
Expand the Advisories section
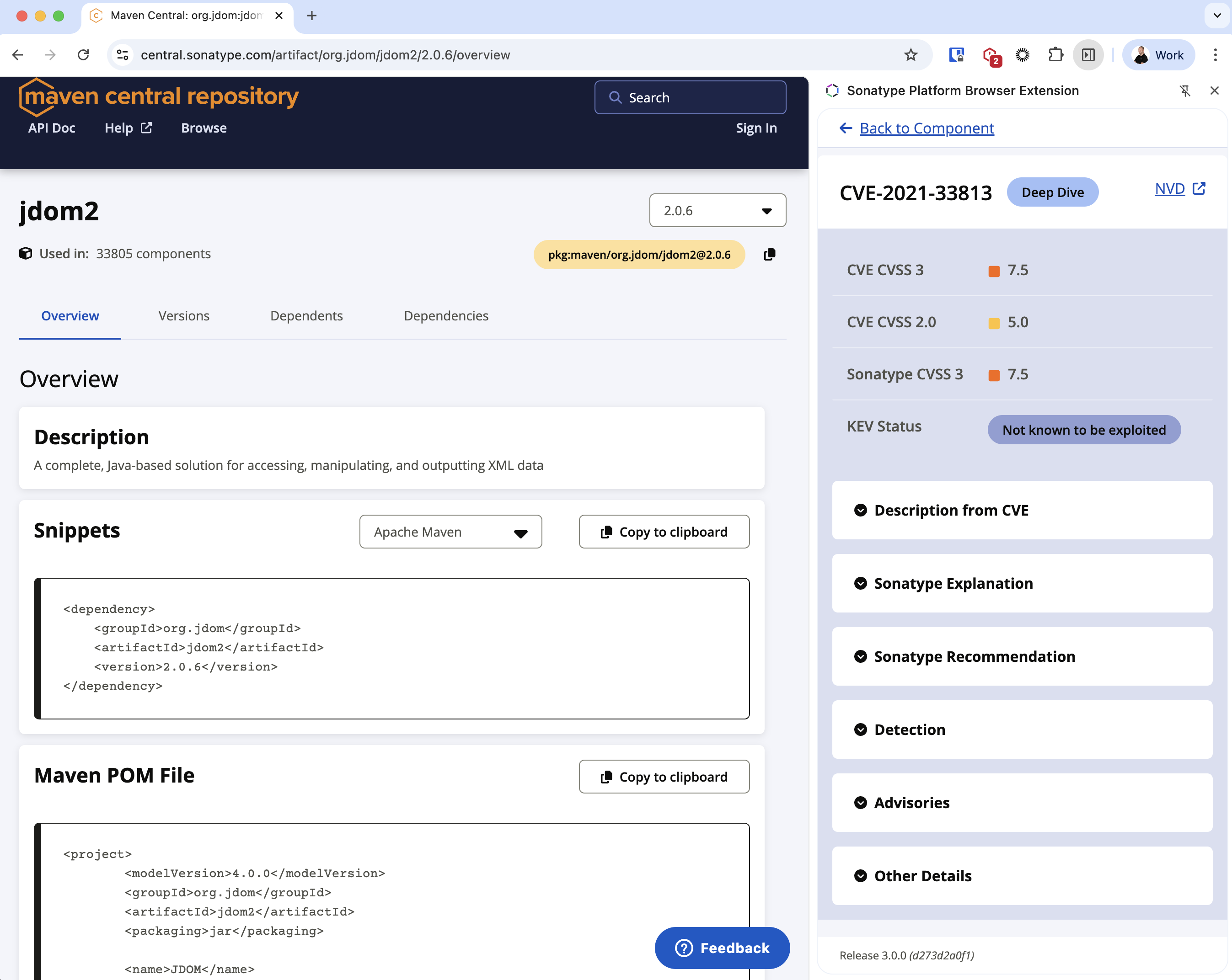pyautogui.click(x=1022, y=802)
